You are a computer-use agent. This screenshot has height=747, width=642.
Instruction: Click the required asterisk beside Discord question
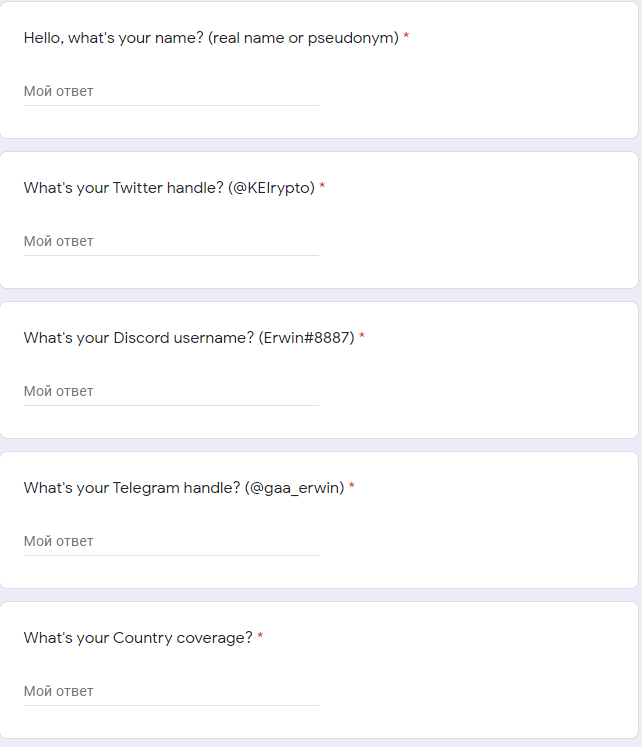(x=362, y=338)
